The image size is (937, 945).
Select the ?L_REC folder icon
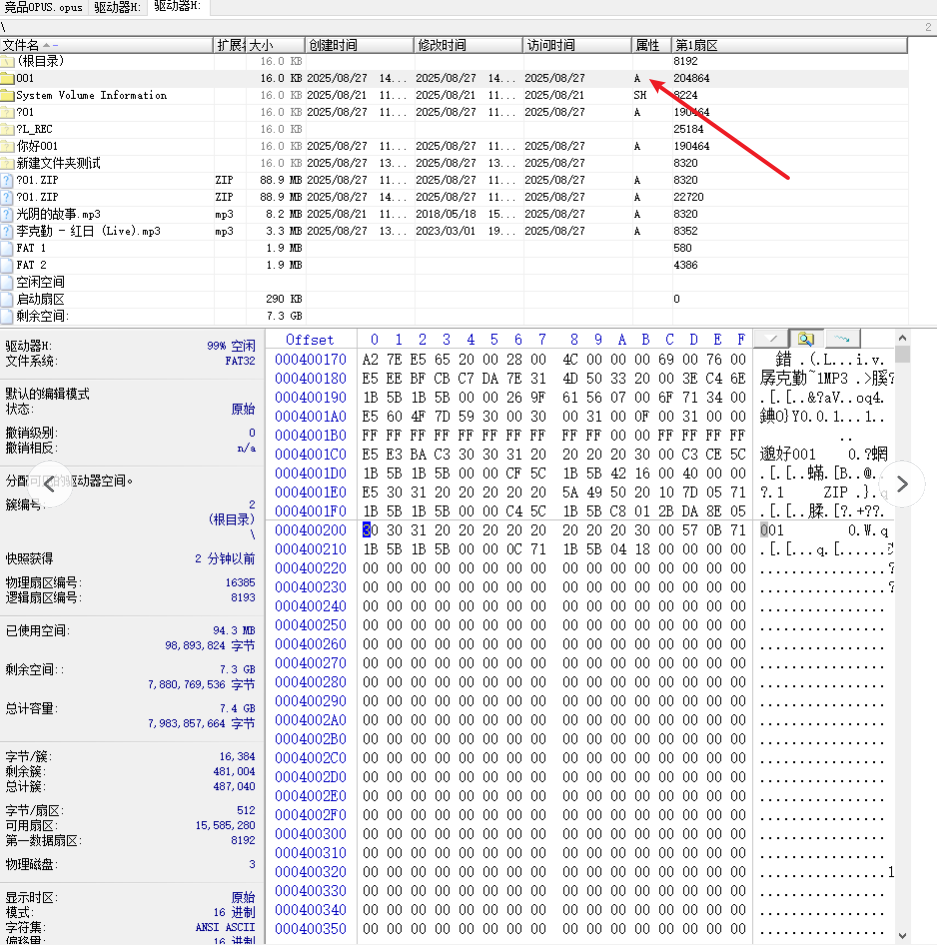7,129
